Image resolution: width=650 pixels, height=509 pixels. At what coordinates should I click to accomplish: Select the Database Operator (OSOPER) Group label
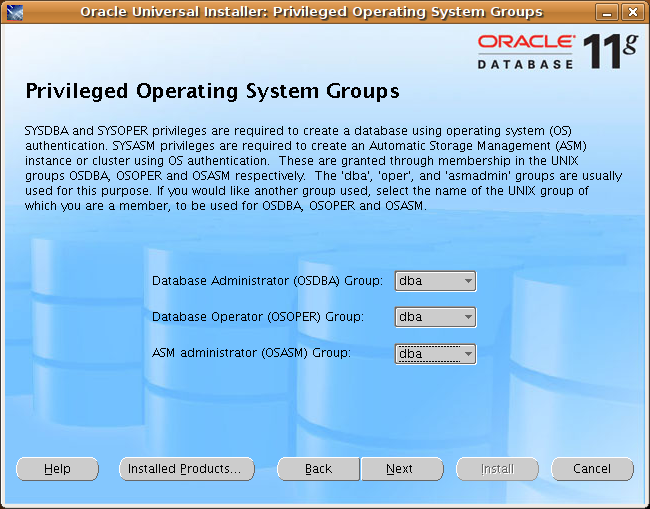click(258, 317)
